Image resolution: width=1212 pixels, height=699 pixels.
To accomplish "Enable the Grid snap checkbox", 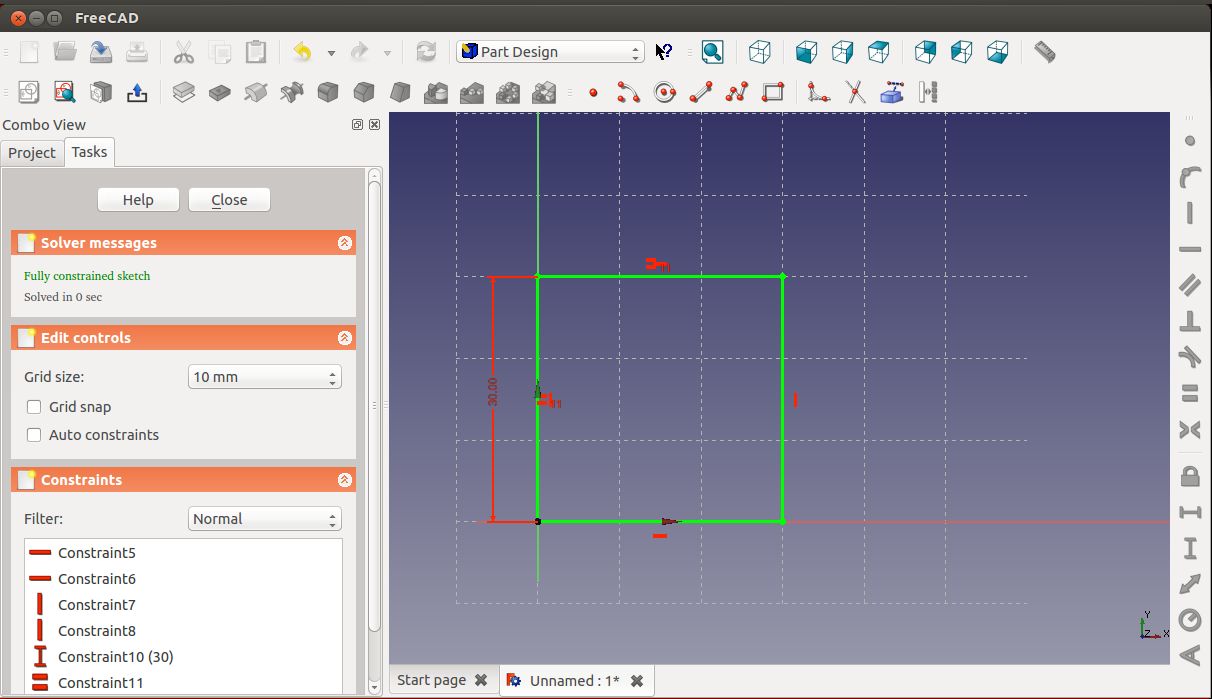I will pyautogui.click(x=34, y=407).
